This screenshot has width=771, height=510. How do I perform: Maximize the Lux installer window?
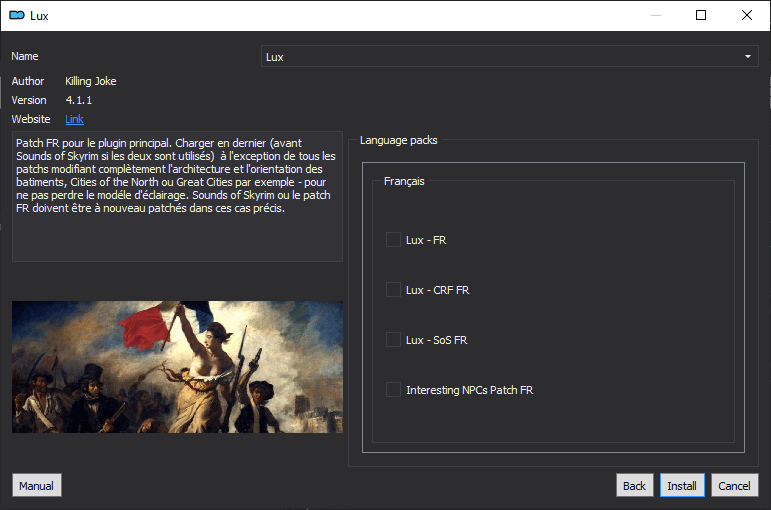(x=701, y=15)
